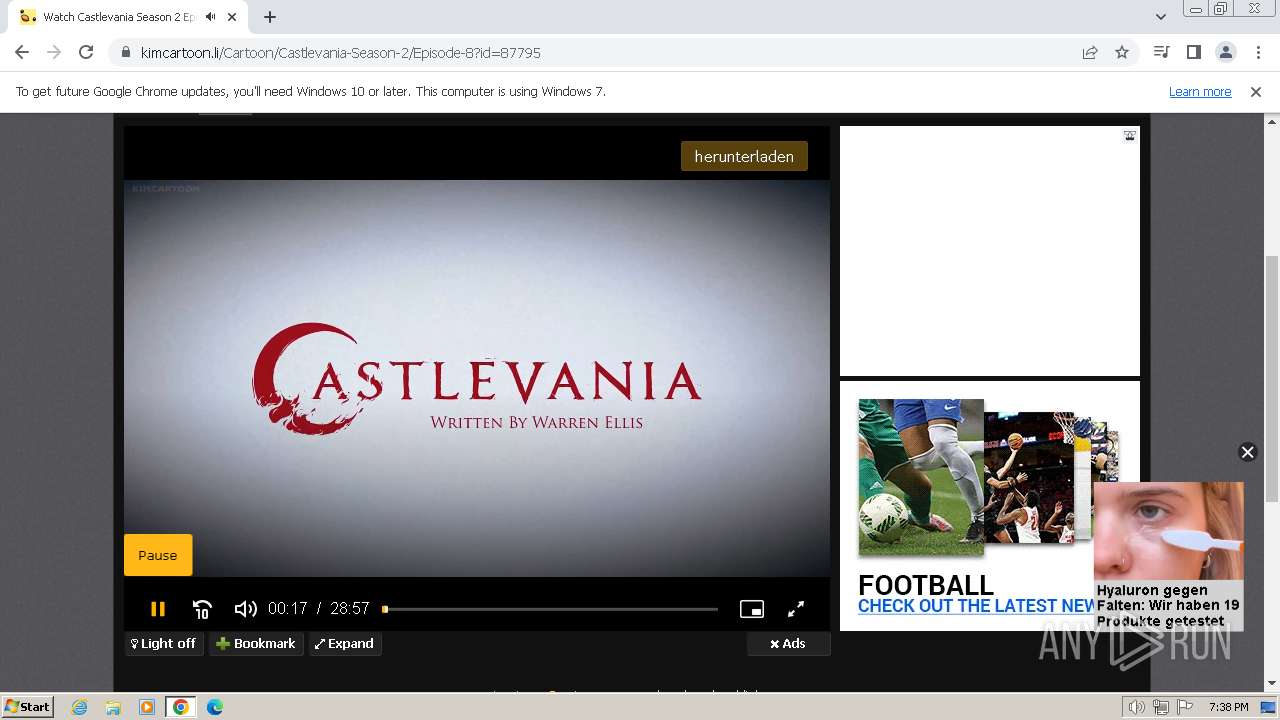
Task: Toggle the Light off mode
Action: point(164,644)
